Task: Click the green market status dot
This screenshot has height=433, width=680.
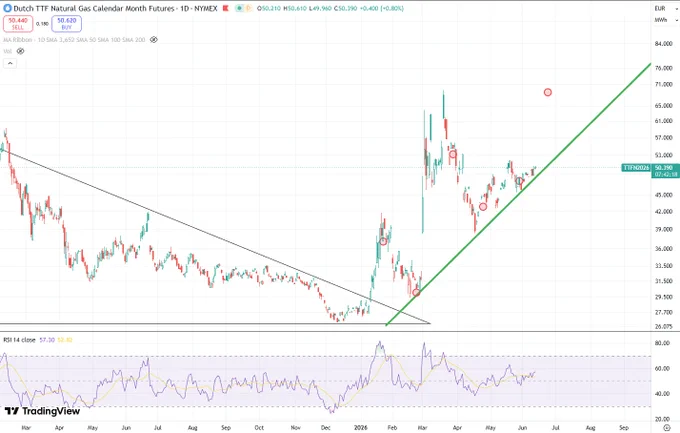Action: point(239,8)
